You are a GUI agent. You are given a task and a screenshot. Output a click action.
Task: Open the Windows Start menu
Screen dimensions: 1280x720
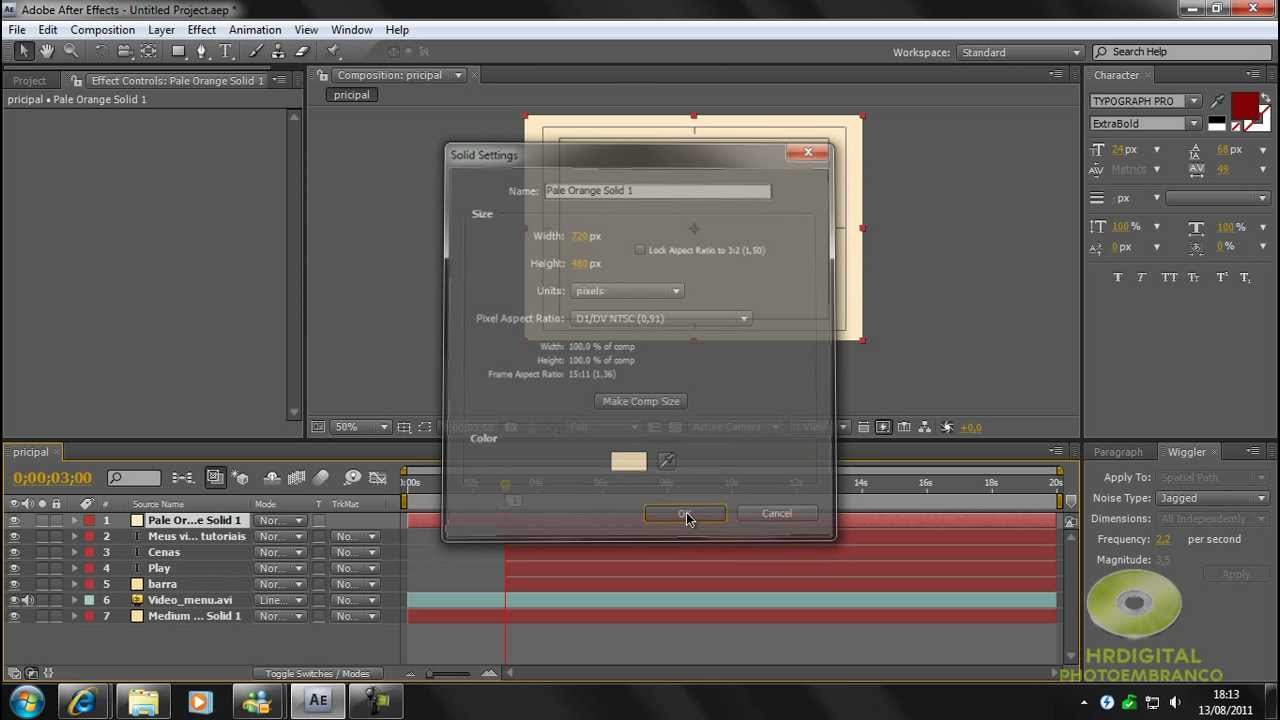[27, 702]
